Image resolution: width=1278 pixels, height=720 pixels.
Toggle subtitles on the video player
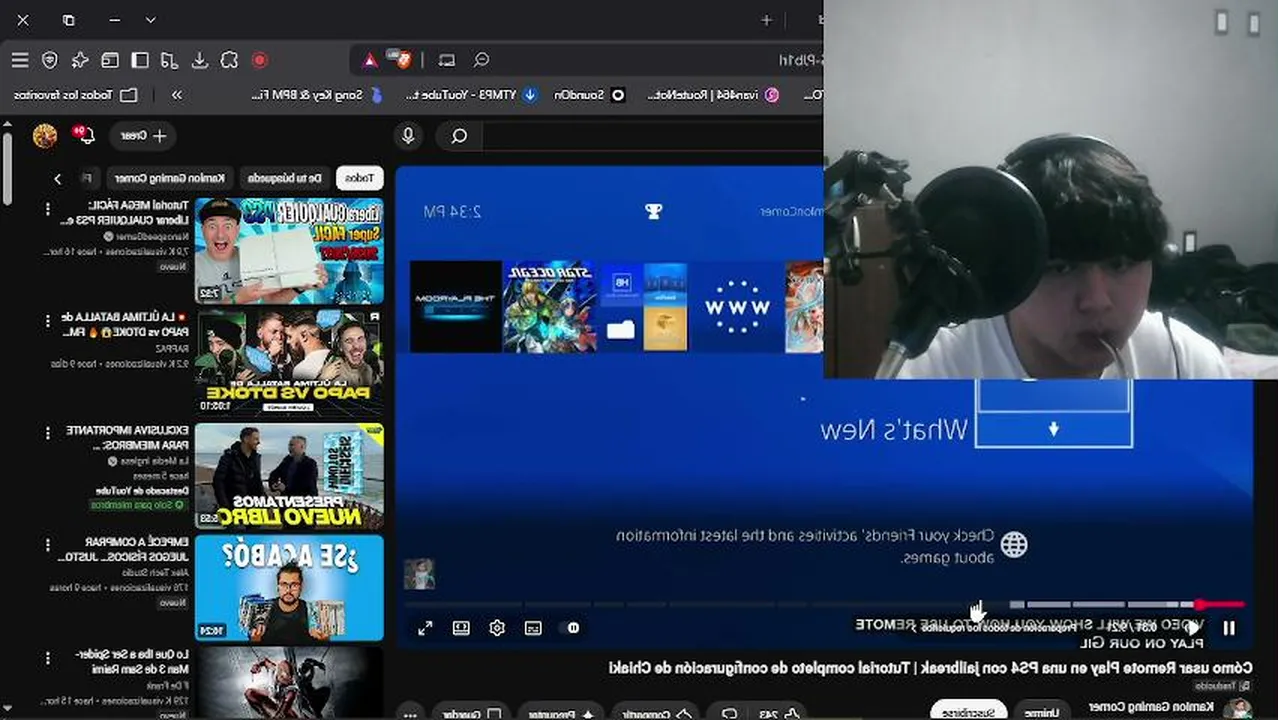pos(533,628)
